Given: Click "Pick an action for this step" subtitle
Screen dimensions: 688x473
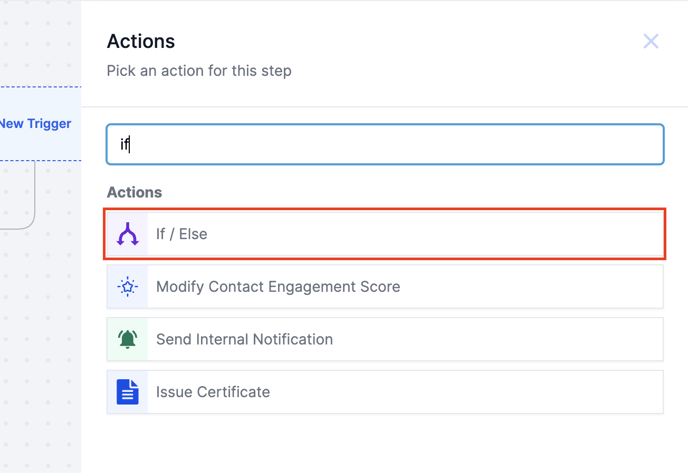Looking at the screenshot, I should [199, 71].
